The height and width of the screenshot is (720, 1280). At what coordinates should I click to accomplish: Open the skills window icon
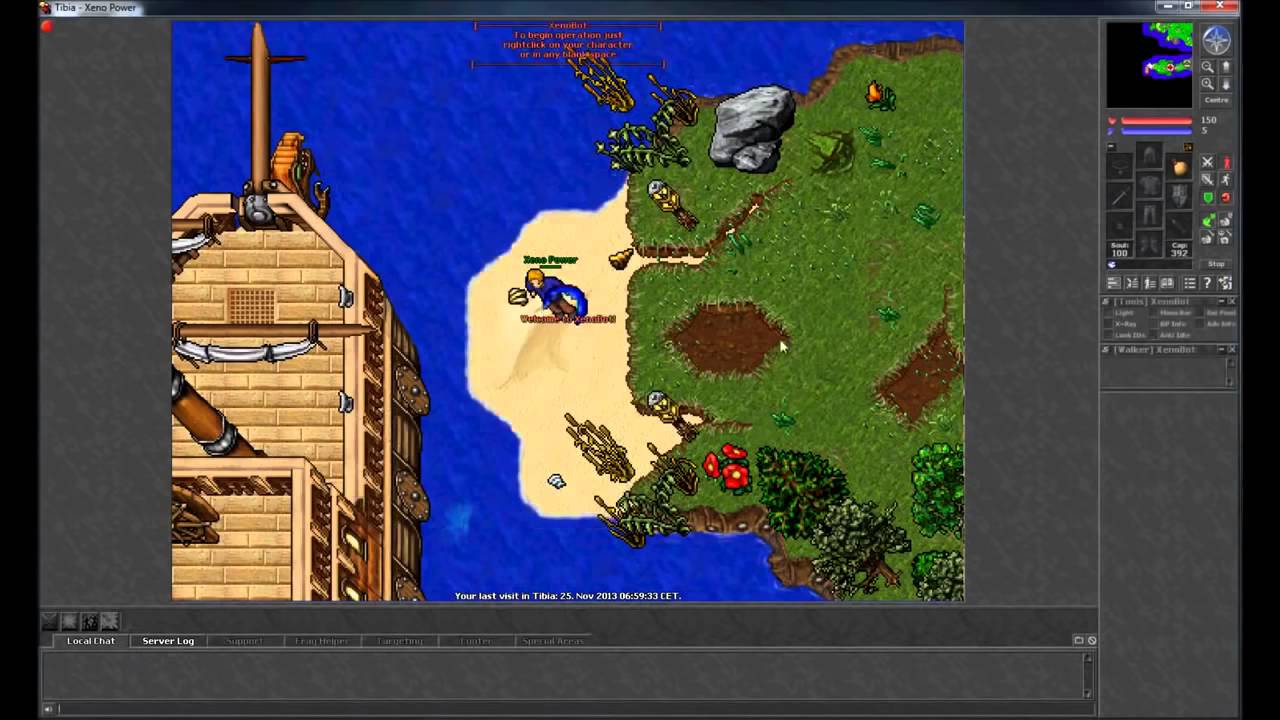1114,283
